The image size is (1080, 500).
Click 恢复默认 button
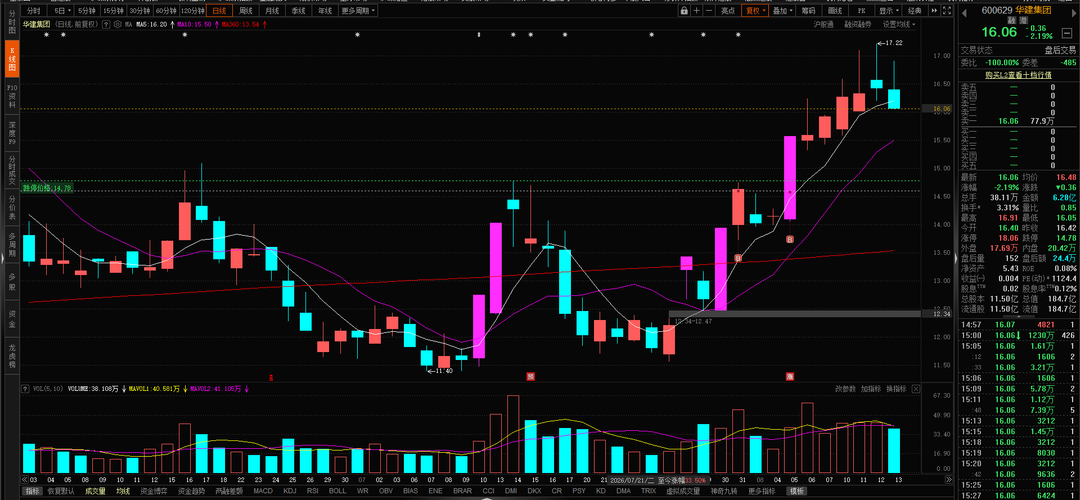click(x=62, y=491)
